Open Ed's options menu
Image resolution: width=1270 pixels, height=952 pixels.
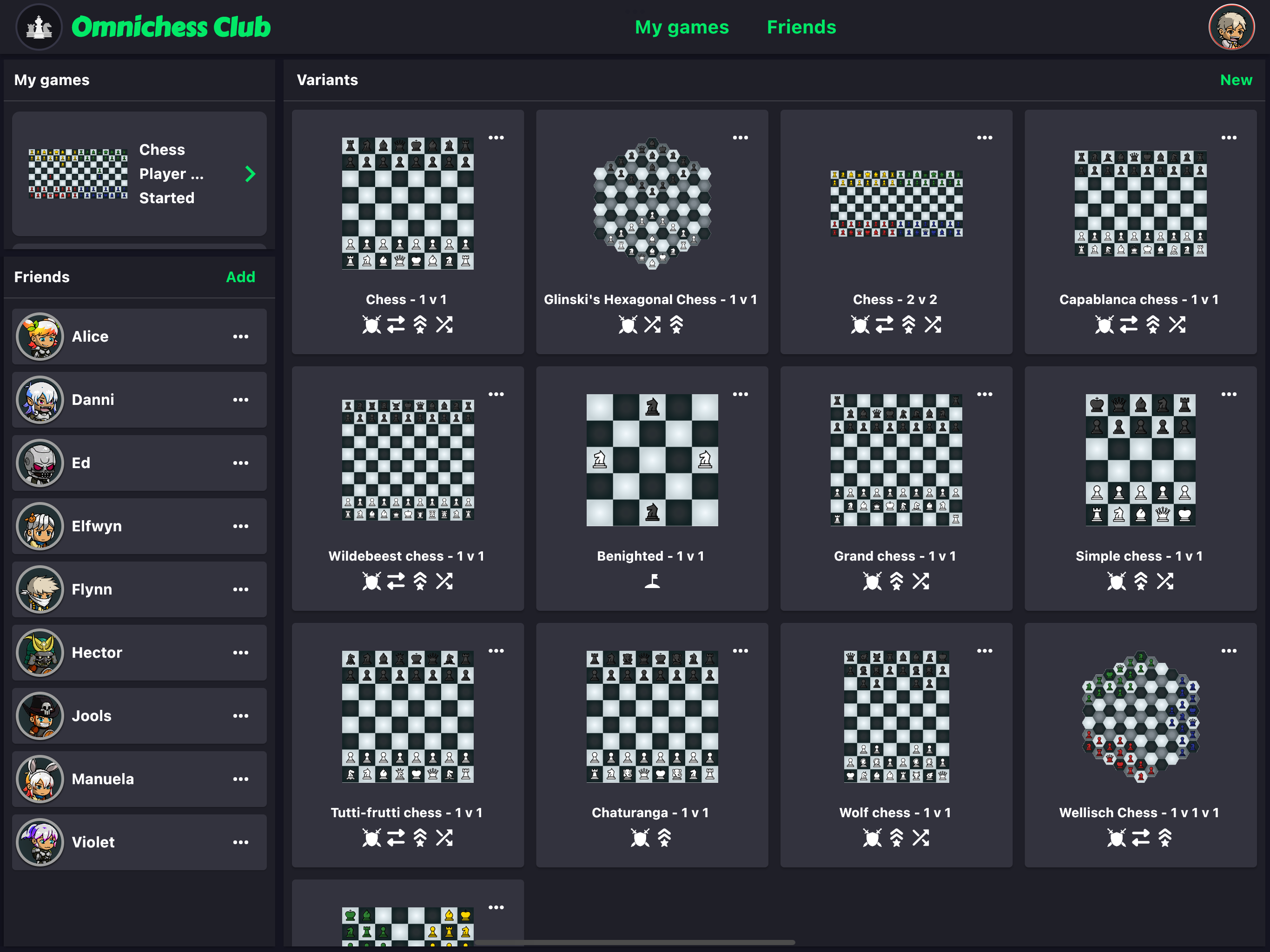(240, 463)
